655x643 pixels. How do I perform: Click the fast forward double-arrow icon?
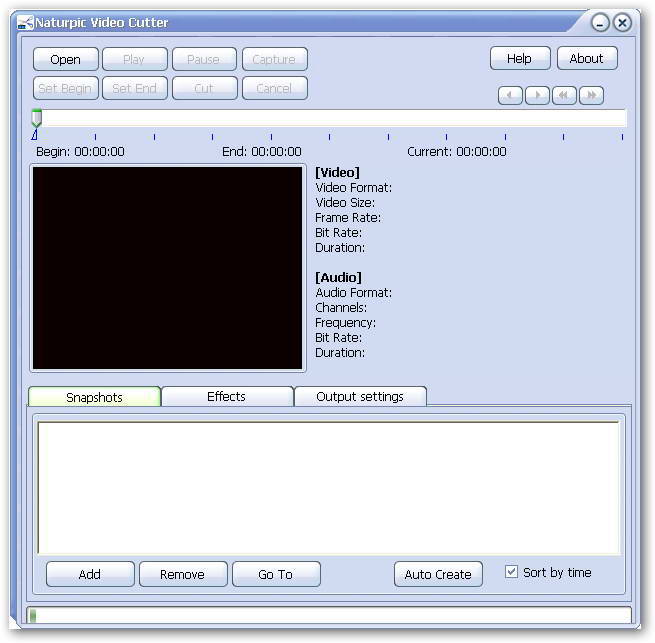(591, 95)
